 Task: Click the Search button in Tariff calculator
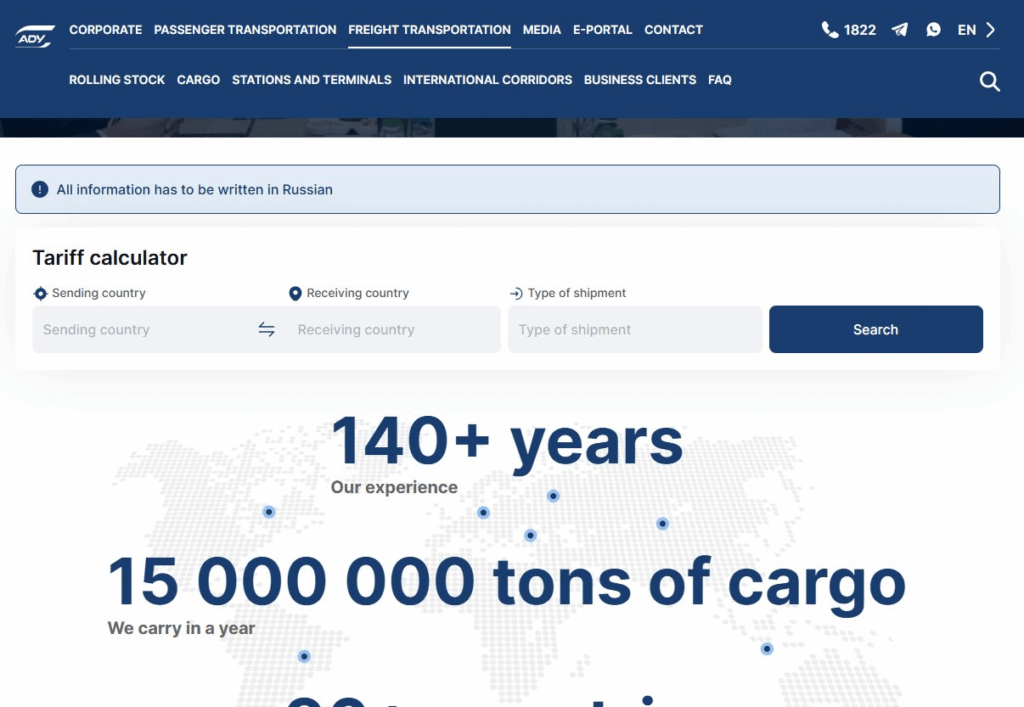[876, 330]
